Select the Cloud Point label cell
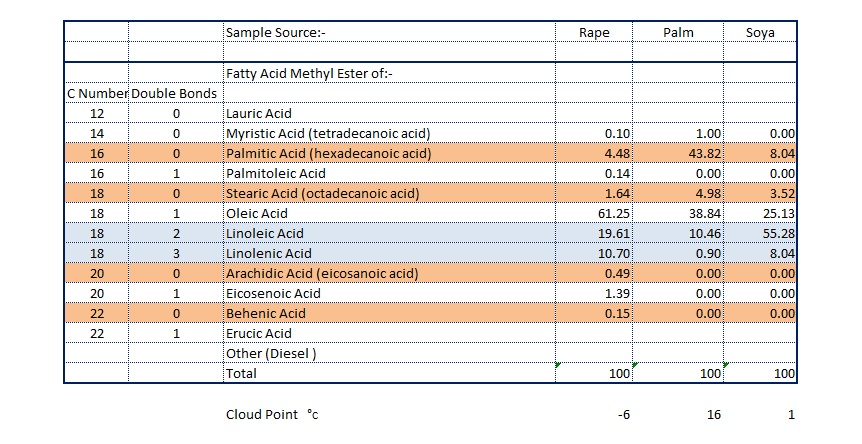862x444 pixels. 271,414
